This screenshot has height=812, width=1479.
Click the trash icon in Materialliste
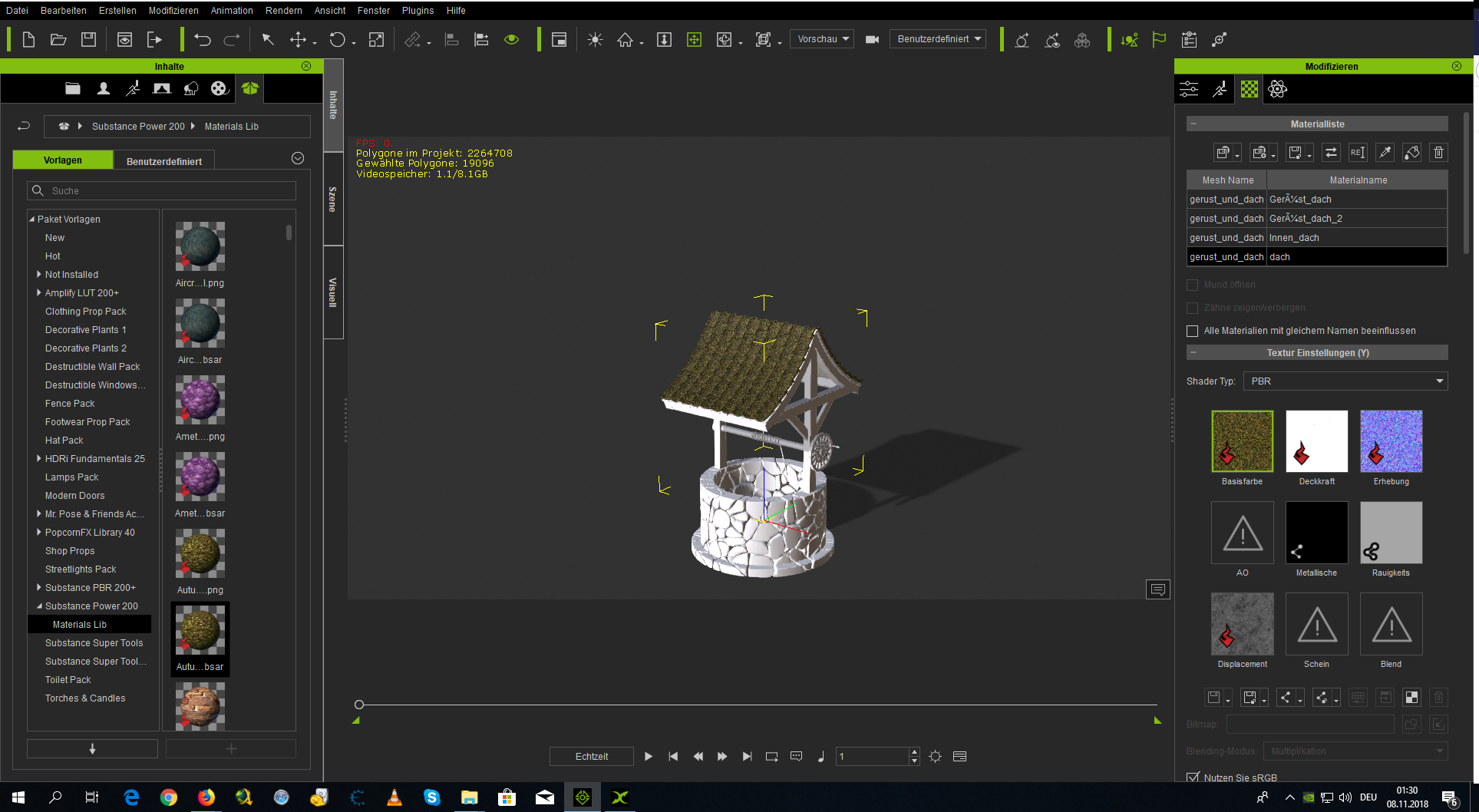tap(1439, 153)
